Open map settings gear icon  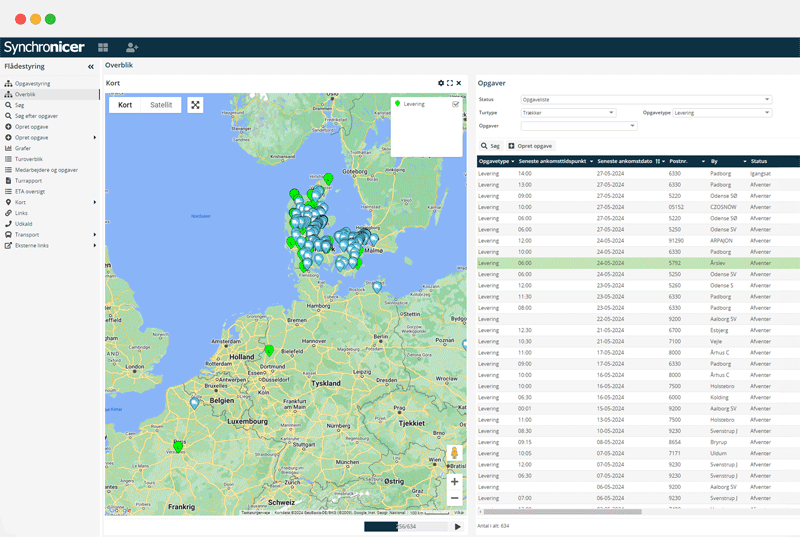[441, 83]
